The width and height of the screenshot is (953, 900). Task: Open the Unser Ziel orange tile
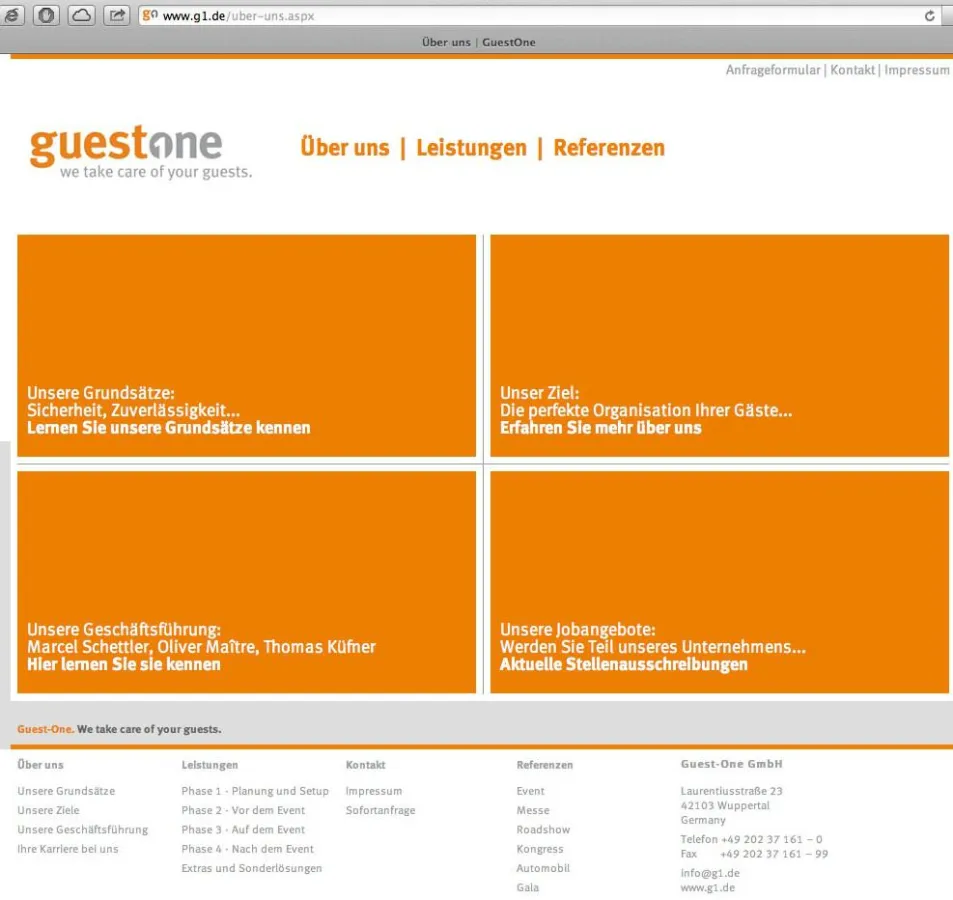point(719,346)
